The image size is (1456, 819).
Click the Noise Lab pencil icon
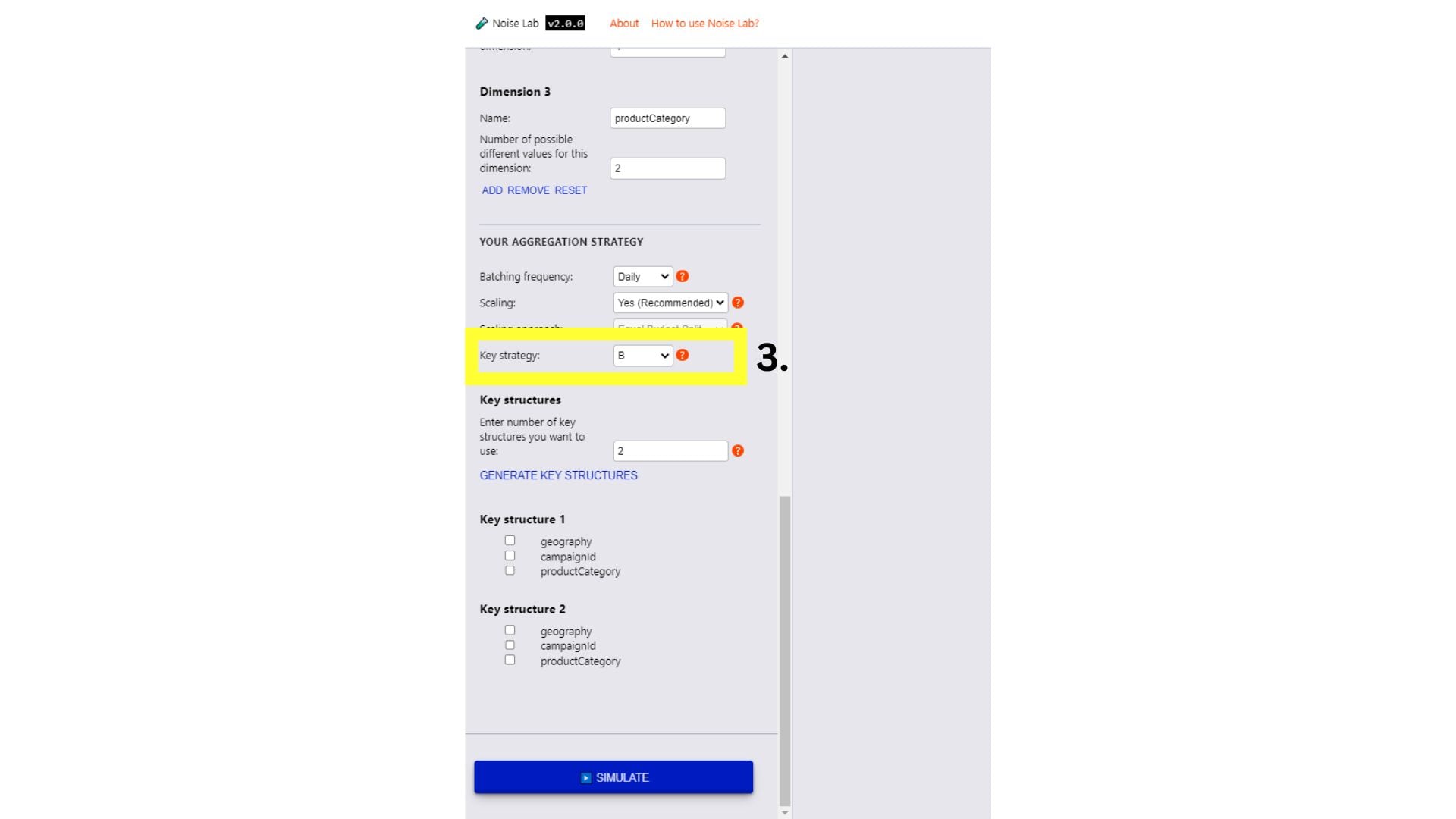[480, 23]
